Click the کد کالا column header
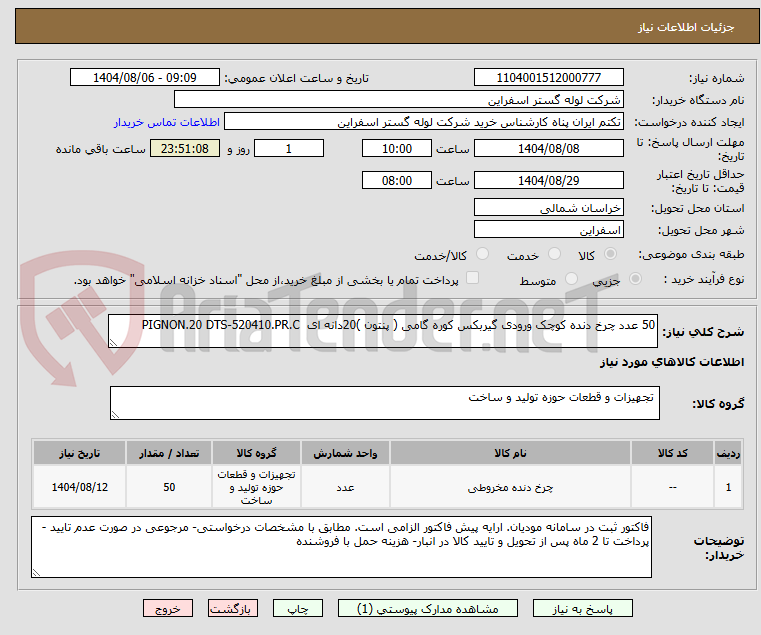This screenshot has width=761, height=635. point(673,453)
